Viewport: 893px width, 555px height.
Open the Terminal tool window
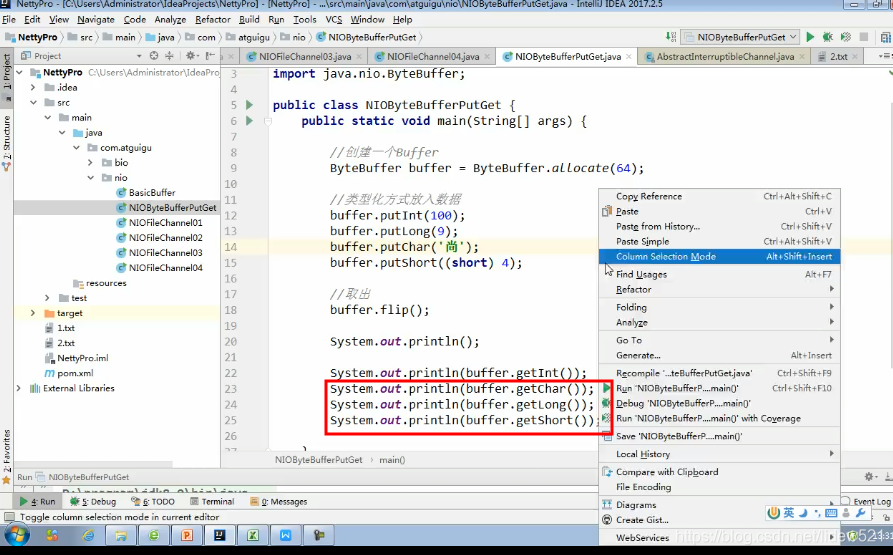pyautogui.click(x=212, y=501)
